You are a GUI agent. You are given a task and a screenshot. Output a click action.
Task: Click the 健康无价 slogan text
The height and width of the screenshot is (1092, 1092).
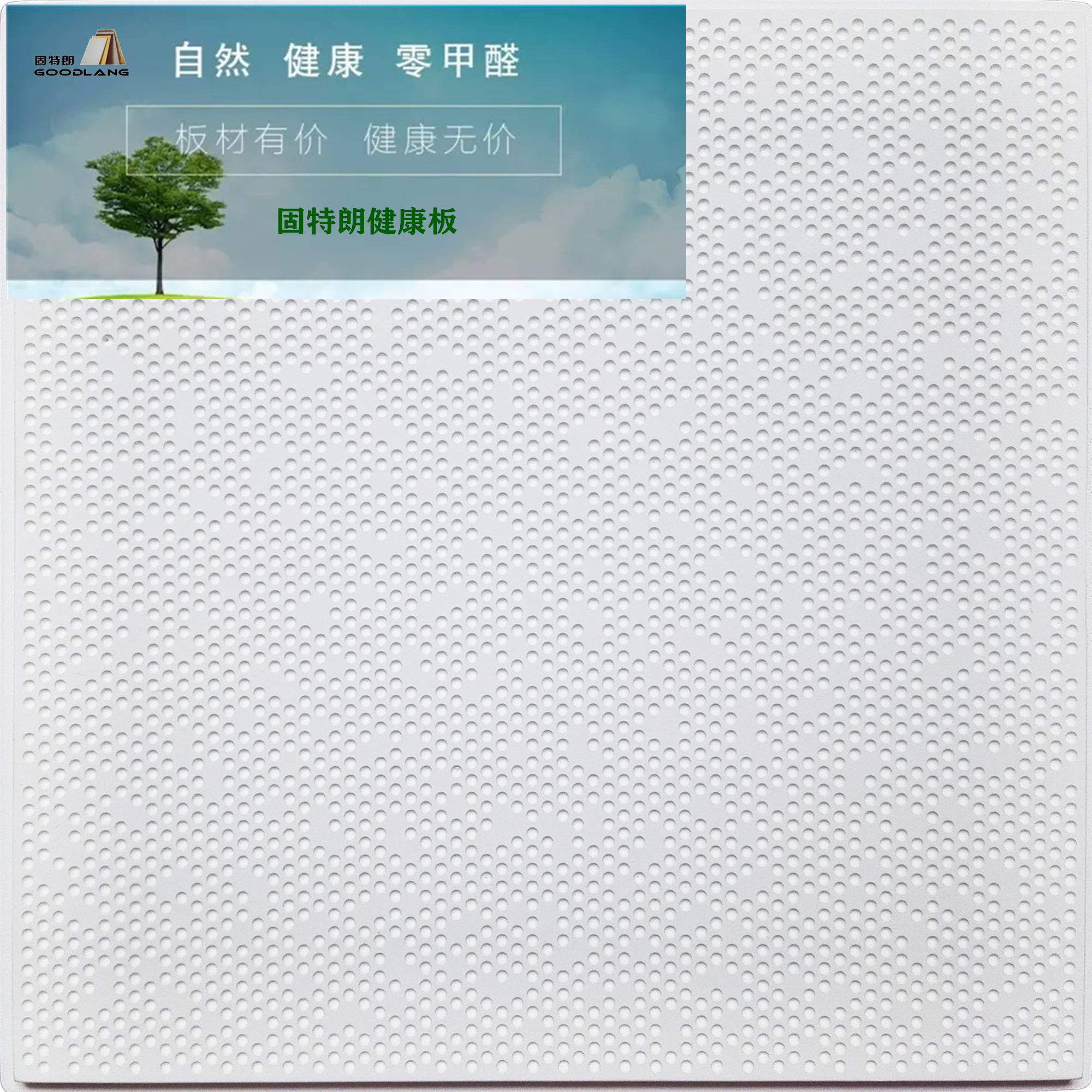(x=439, y=140)
